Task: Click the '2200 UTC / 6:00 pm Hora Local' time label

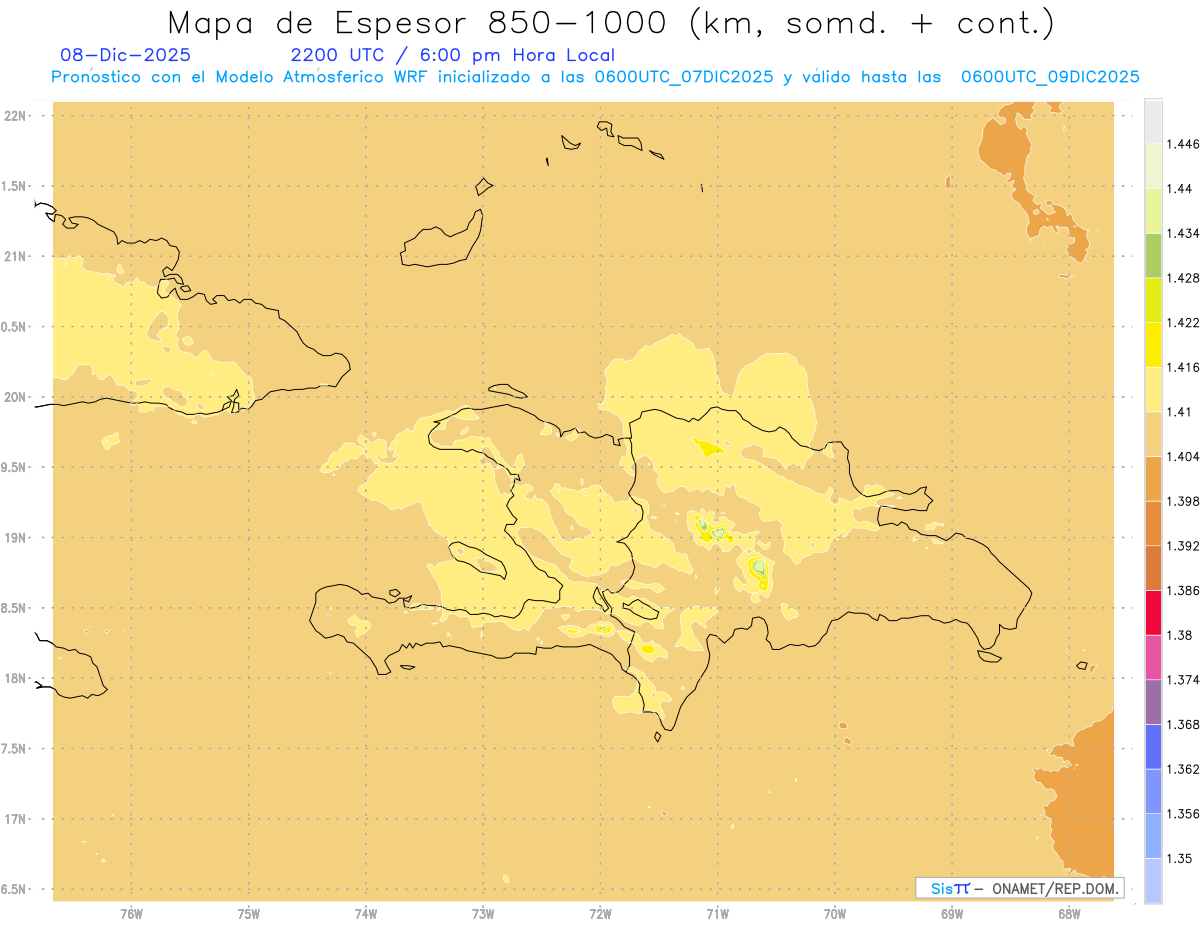Action: pyautogui.click(x=452, y=56)
